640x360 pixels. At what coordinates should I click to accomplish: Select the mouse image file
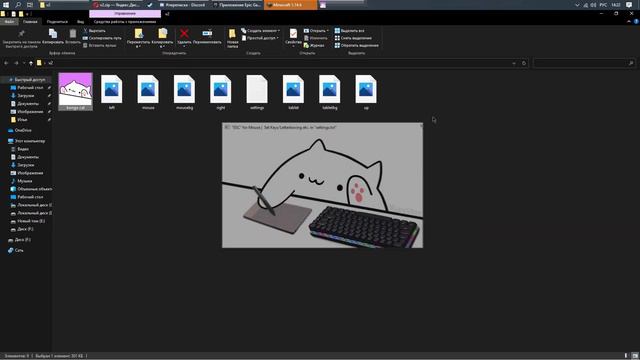148,92
